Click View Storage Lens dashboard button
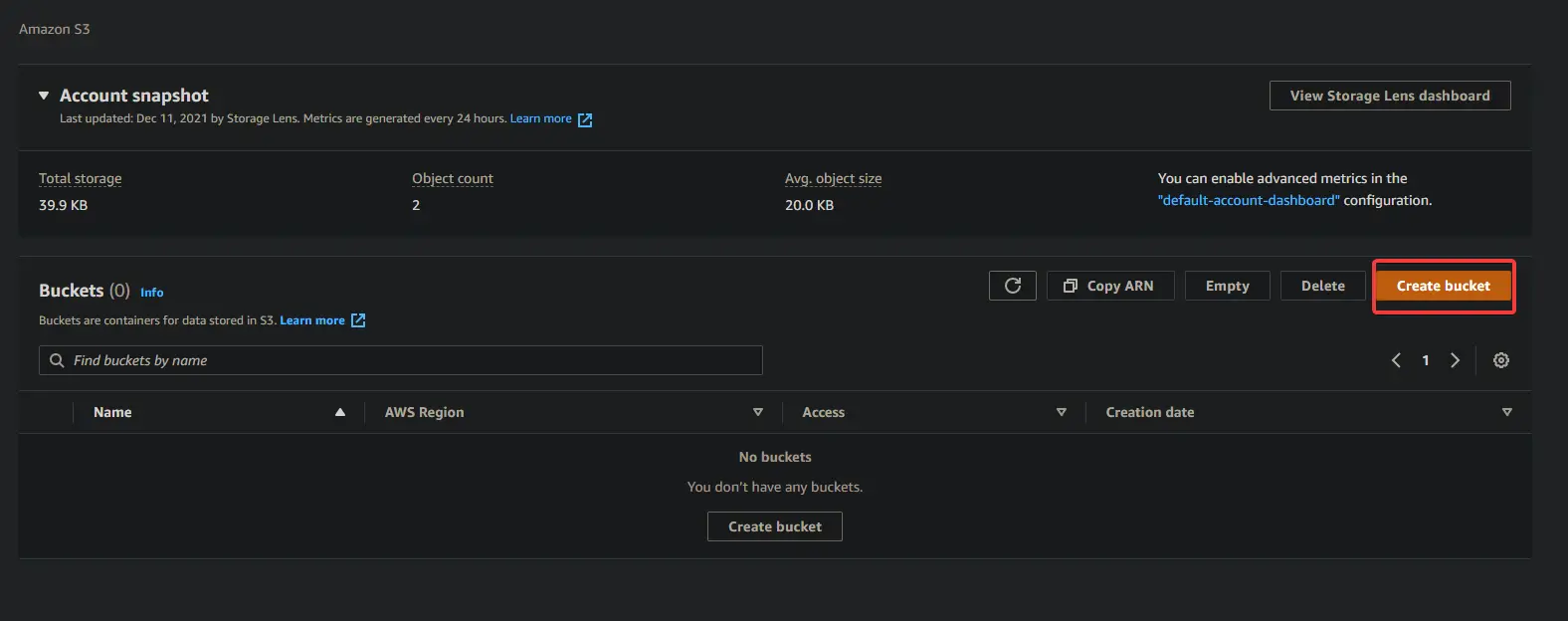Viewport: 1568px width, 621px height. coord(1390,96)
